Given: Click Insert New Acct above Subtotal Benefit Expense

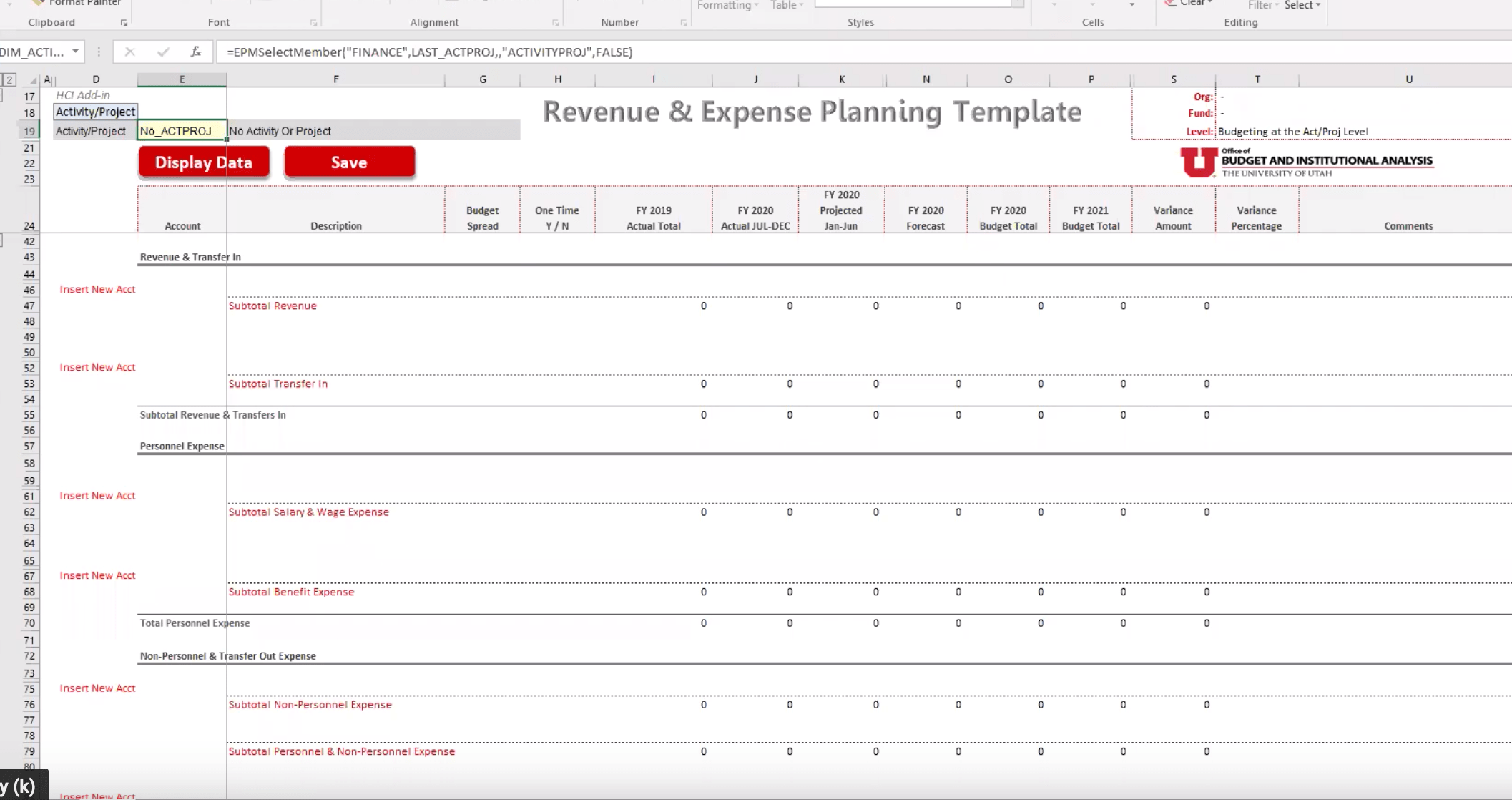Looking at the screenshot, I should tap(97, 575).
